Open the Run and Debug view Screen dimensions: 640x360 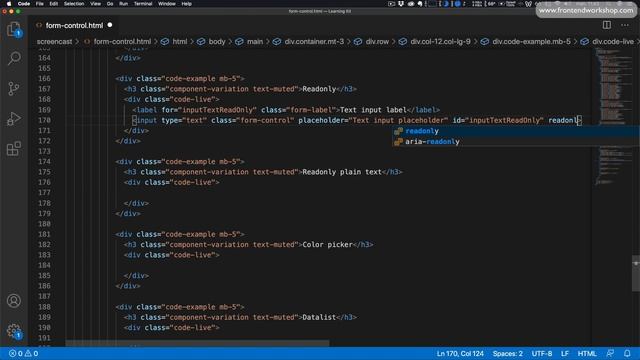point(14,118)
